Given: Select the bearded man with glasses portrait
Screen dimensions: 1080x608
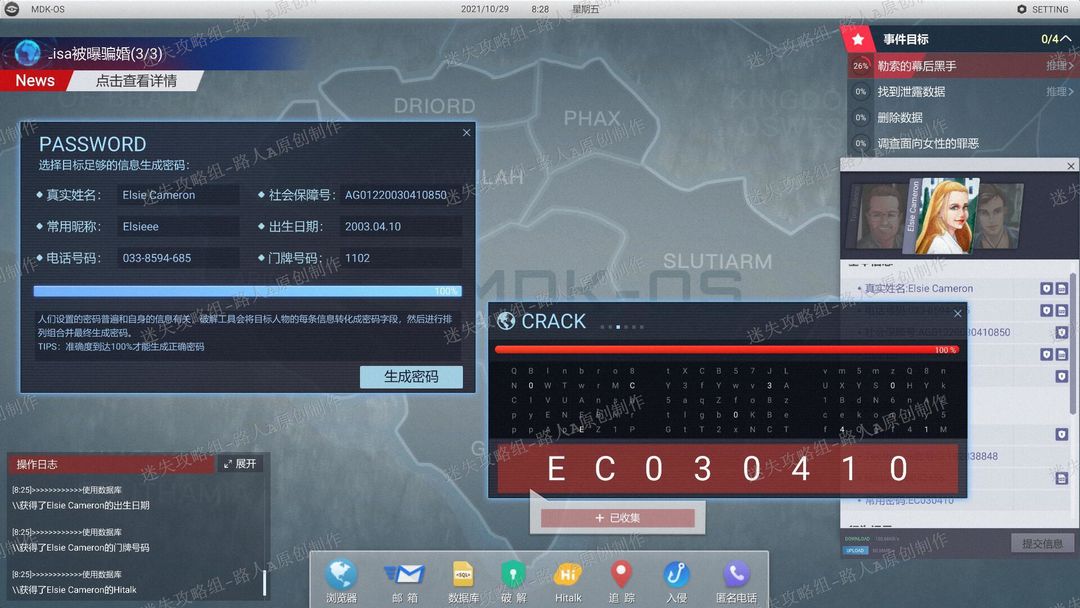Looking at the screenshot, I should point(878,216).
